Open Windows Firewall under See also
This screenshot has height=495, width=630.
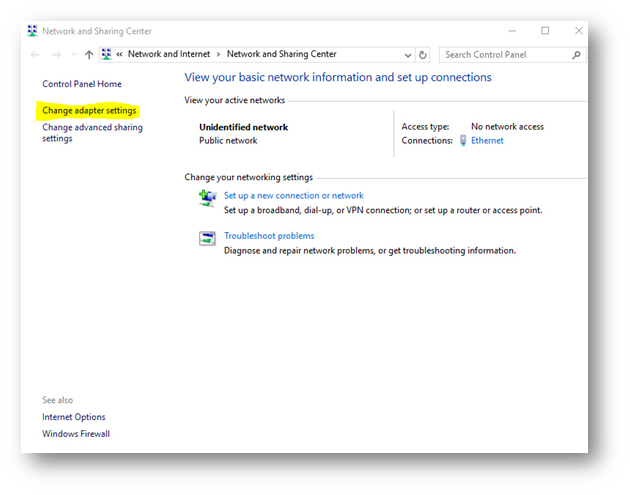coord(76,434)
